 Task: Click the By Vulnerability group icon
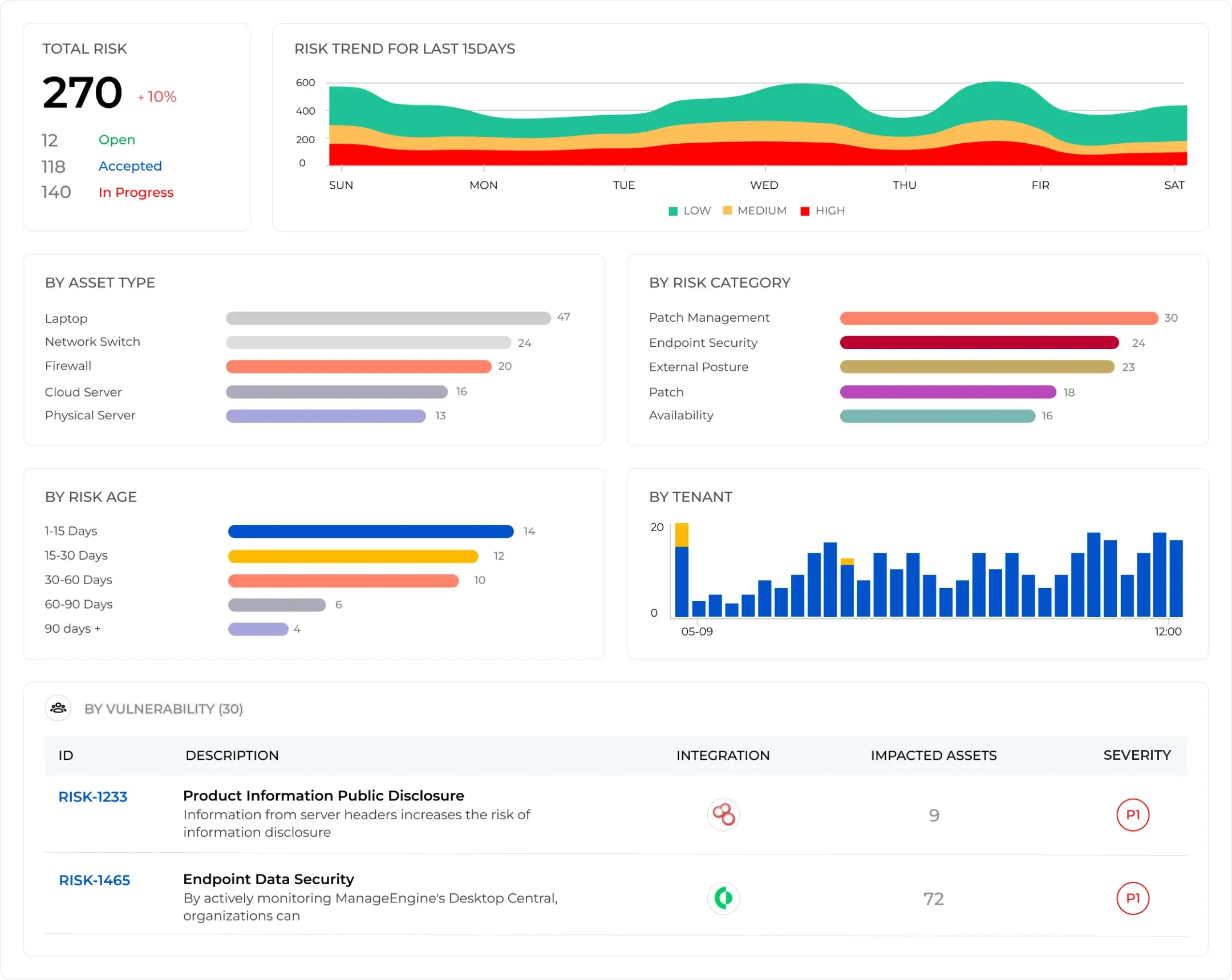click(x=58, y=708)
